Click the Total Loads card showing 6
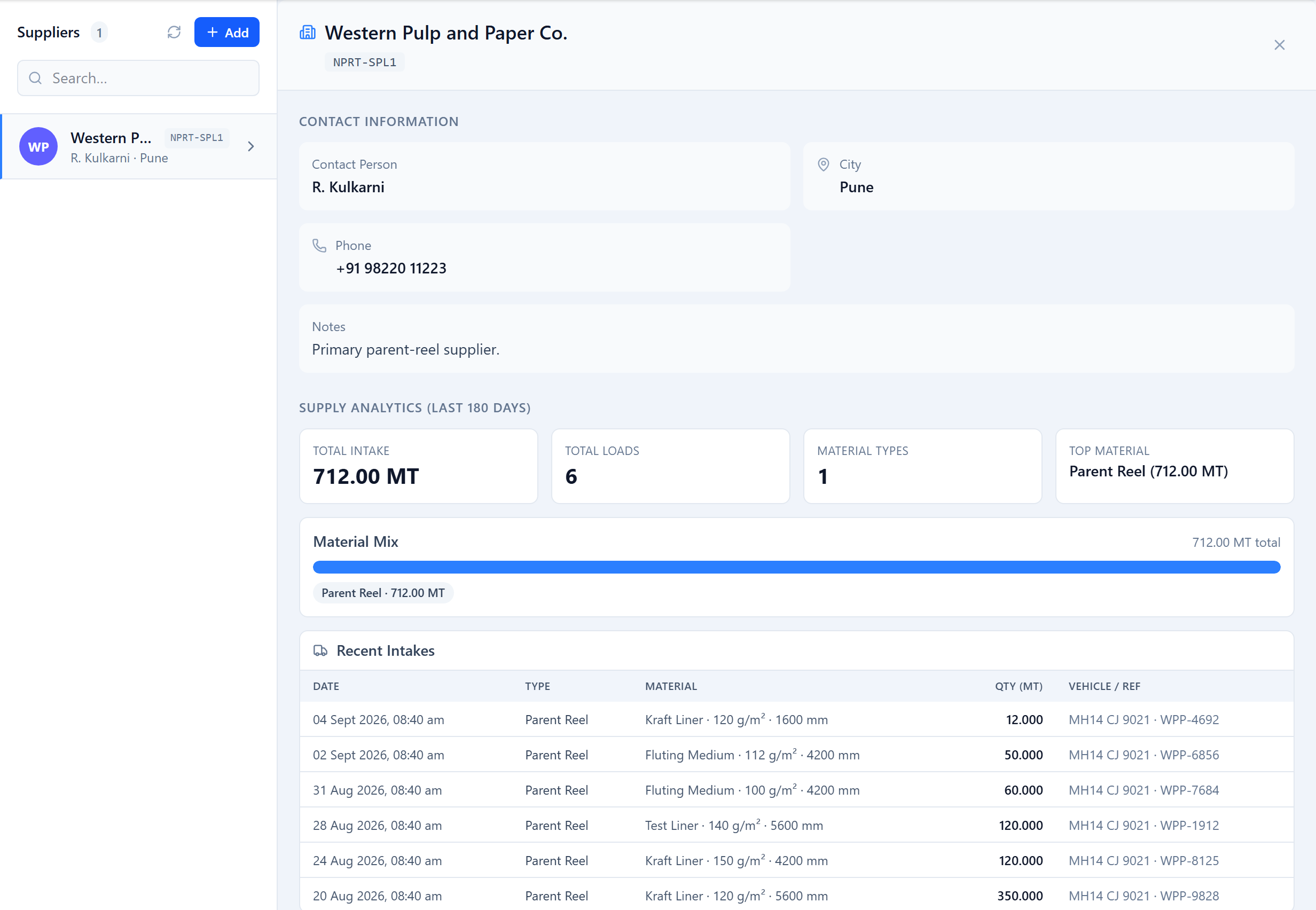Viewport: 1316px width, 910px height. click(x=670, y=466)
